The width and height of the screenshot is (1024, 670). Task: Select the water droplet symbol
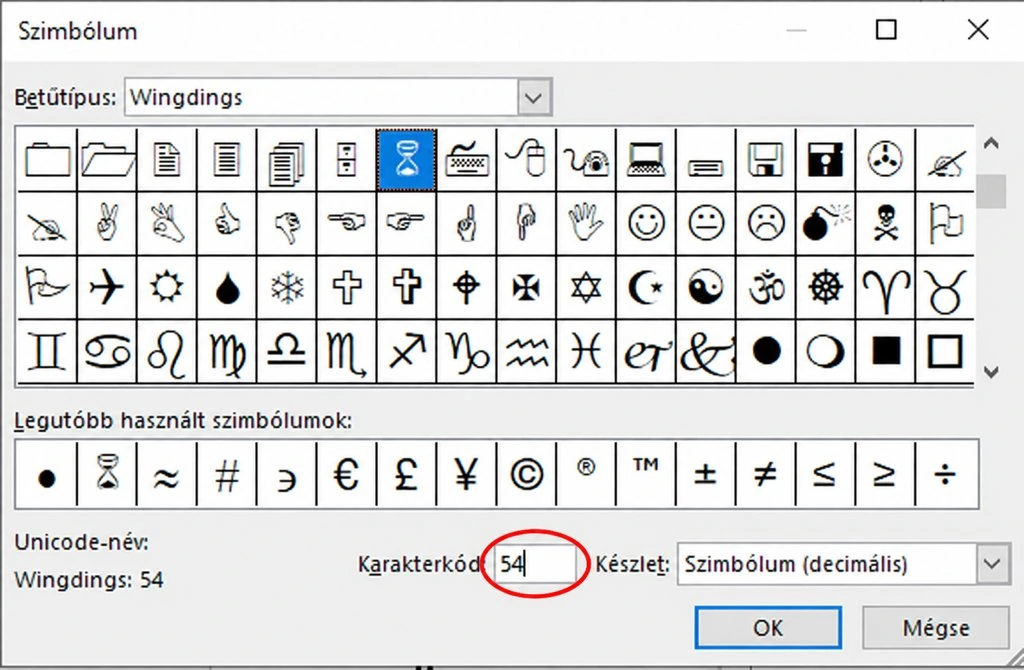(x=227, y=287)
